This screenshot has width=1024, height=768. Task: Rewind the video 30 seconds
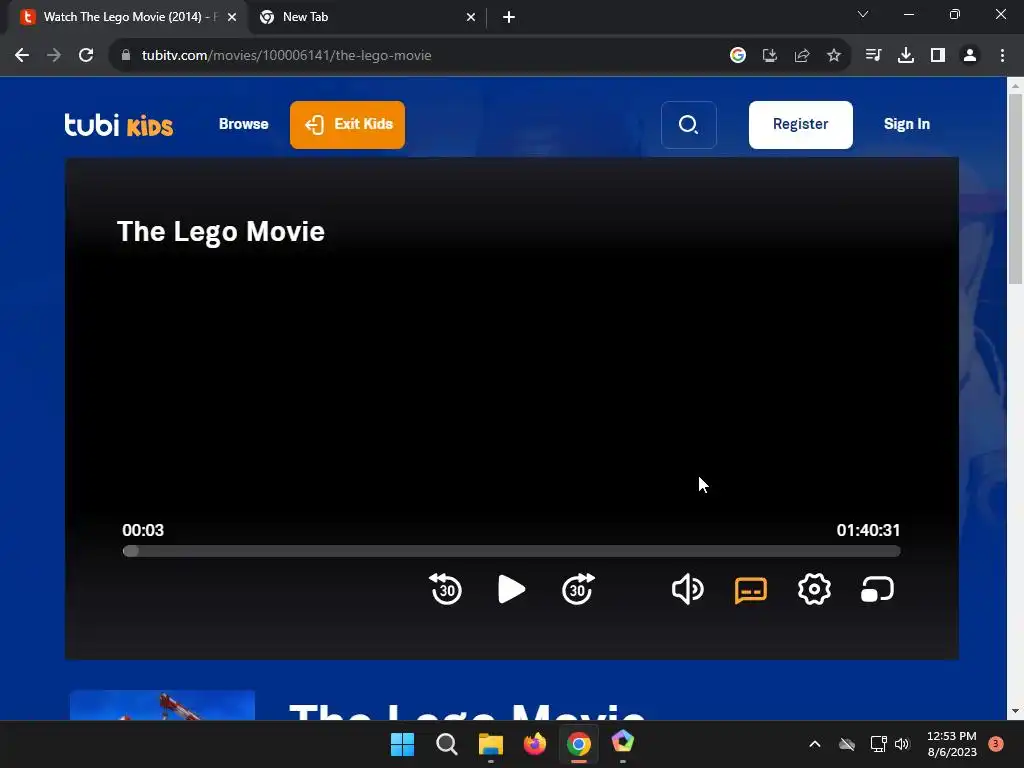point(446,589)
